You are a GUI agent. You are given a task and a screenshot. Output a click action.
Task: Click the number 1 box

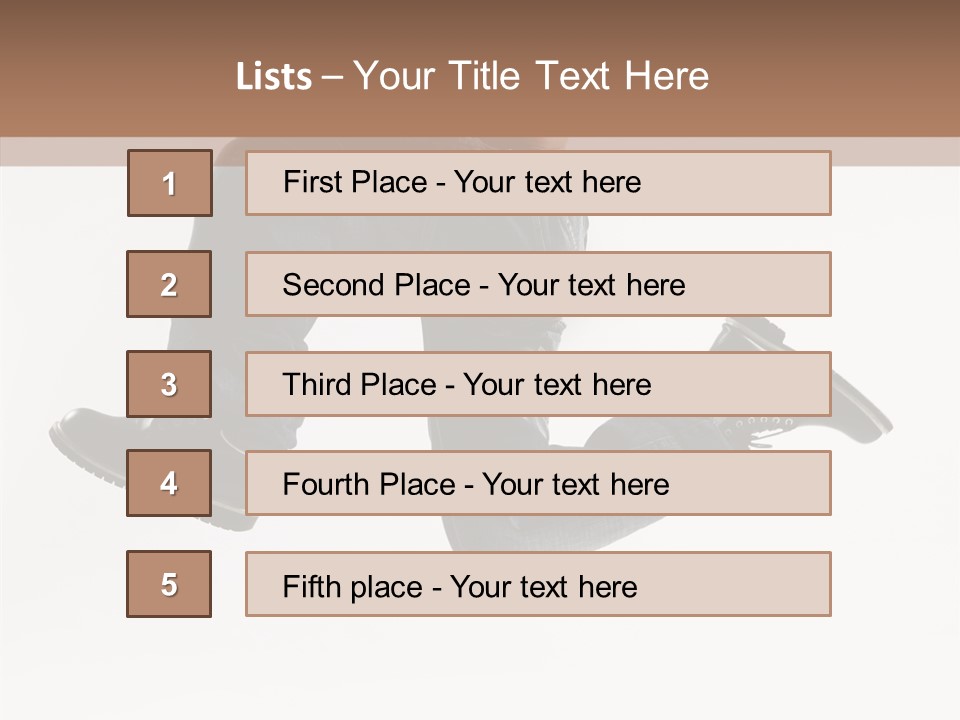170,183
